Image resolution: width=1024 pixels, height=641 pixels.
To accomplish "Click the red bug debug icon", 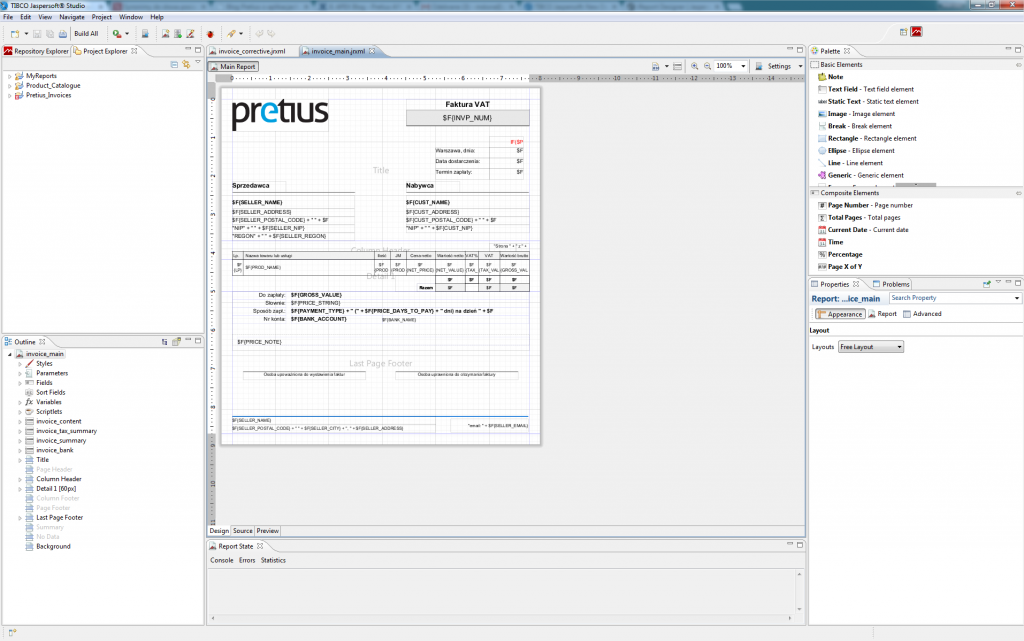I will point(210,34).
